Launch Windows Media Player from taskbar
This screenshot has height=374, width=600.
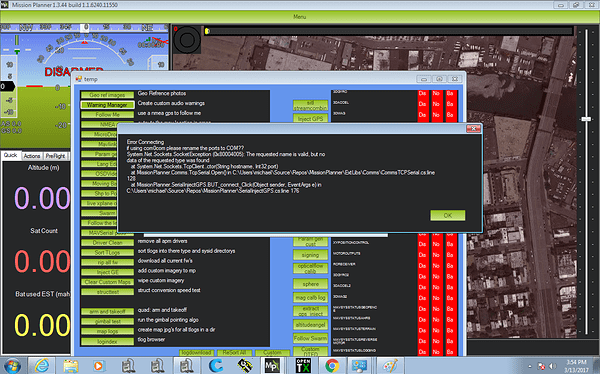point(99,366)
